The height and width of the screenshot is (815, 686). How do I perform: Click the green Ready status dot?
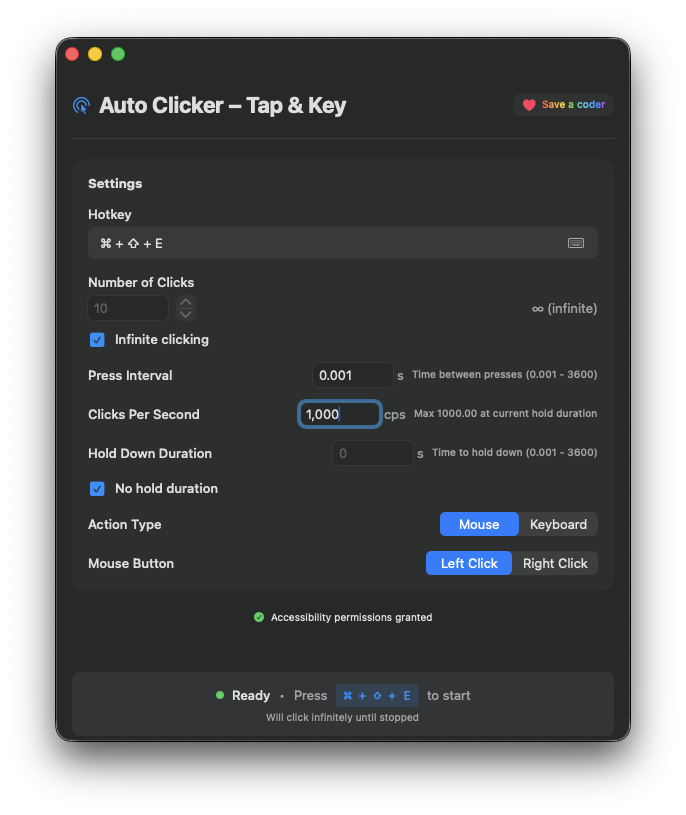219,695
